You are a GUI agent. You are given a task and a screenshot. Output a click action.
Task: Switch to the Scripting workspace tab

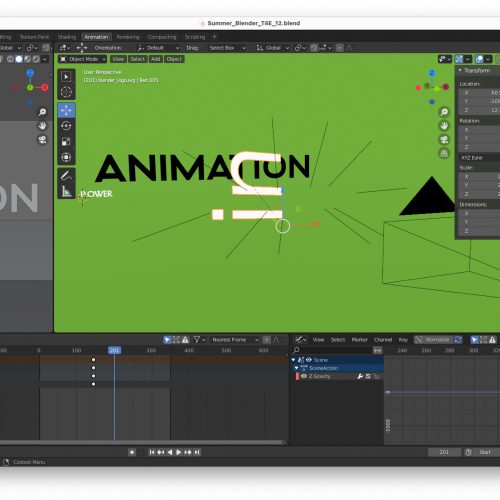(x=195, y=37)
